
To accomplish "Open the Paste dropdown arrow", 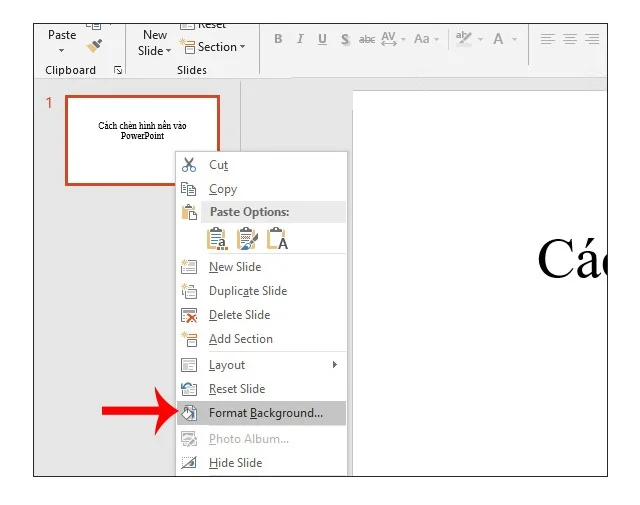I will click(x=61, y=51).
